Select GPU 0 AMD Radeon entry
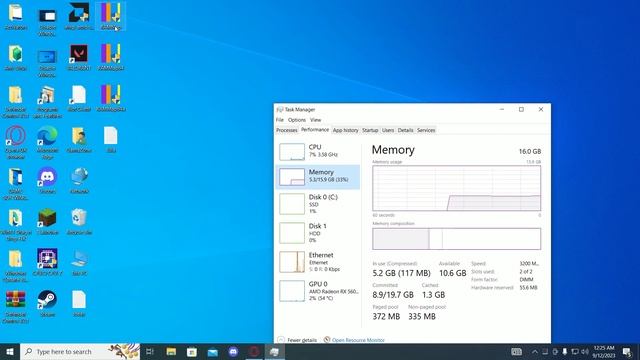This screenshot has height=360, width=640. click(318, 291)
